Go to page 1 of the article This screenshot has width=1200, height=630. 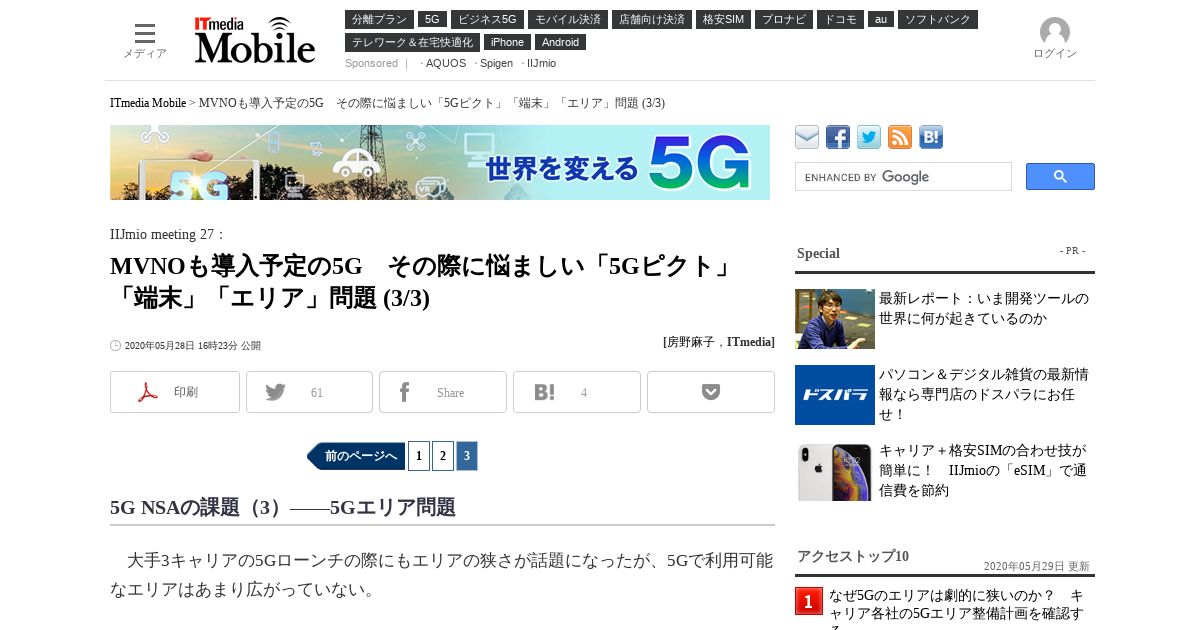pyautogui.click(x=419, y=456)
